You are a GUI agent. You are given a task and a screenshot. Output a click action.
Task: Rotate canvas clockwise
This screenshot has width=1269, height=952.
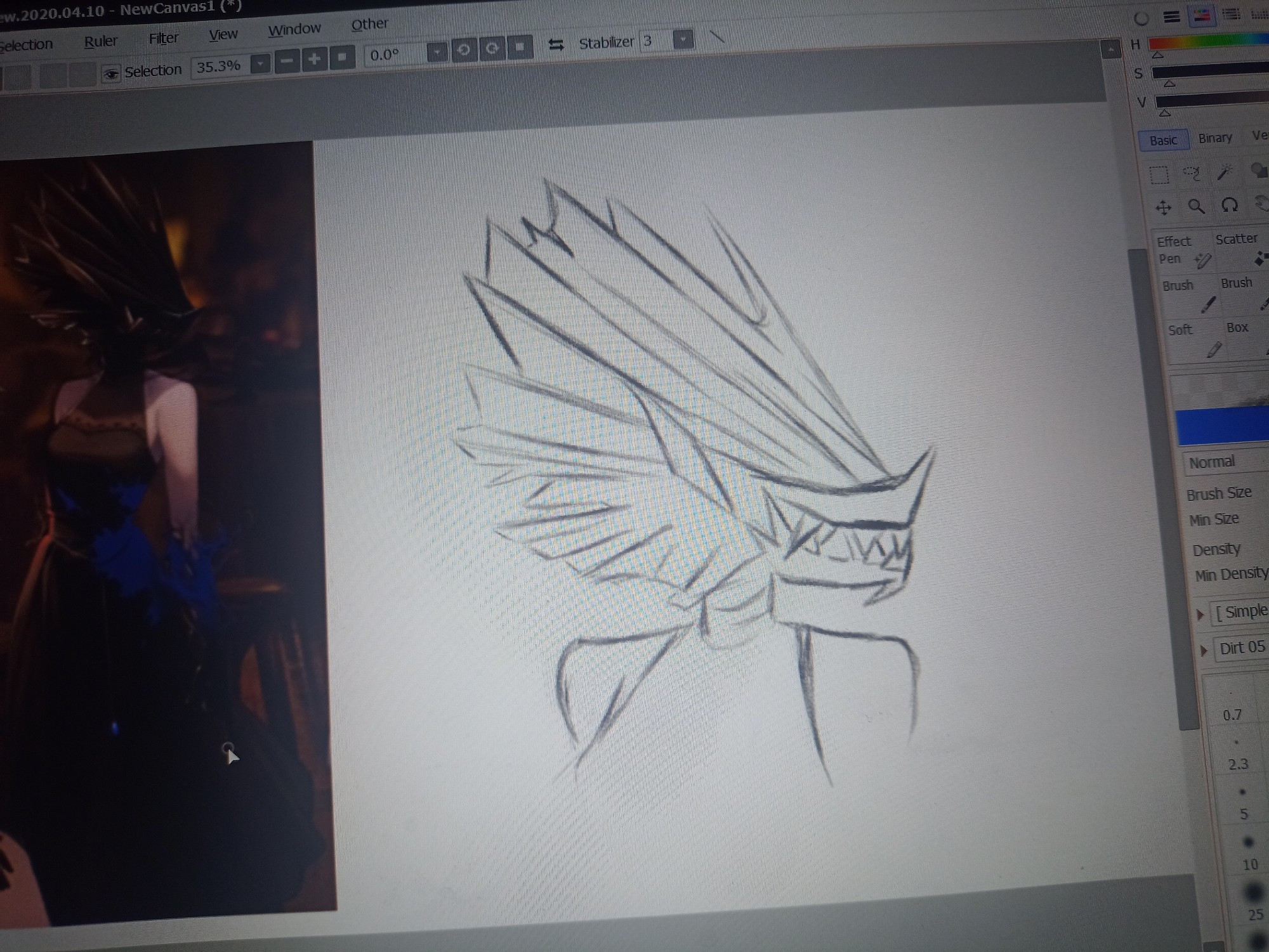pyautogui.click(x=492, y=48)
